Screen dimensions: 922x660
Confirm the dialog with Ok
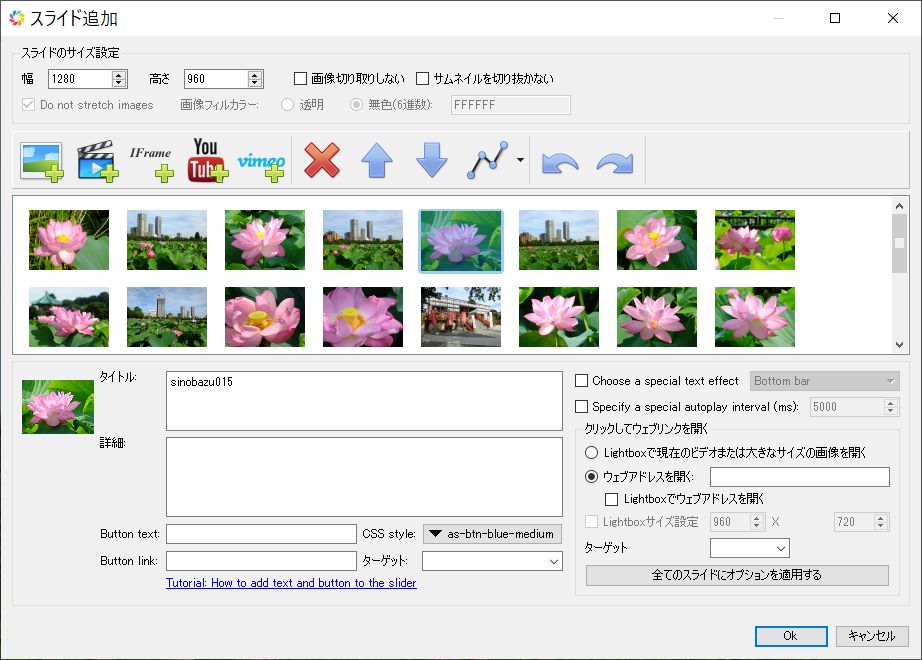[790, 636]
